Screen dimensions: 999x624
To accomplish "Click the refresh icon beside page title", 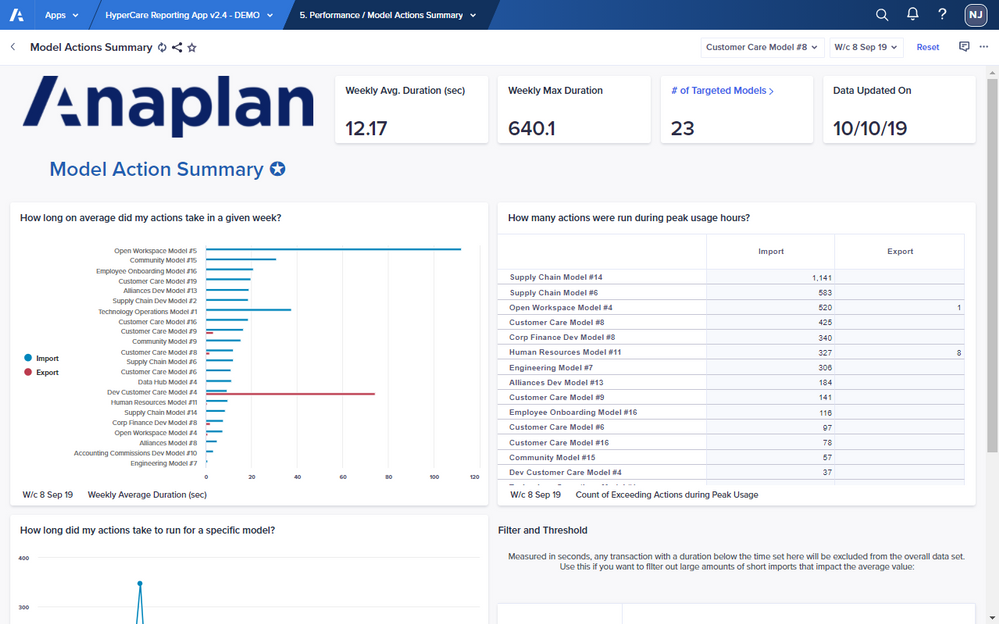I will coord(162,47).
